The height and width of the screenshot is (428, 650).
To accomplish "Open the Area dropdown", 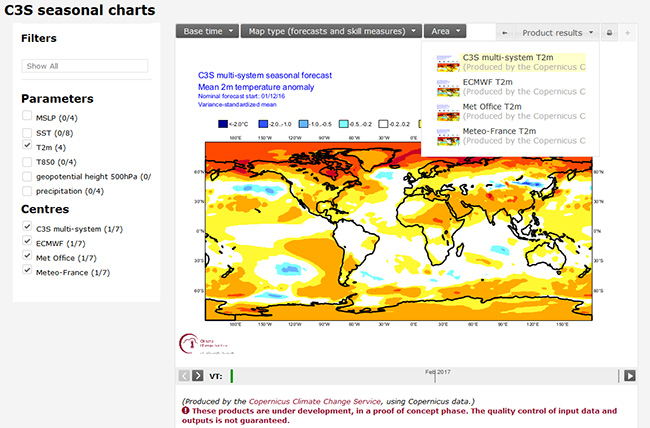I will (445, 31).
